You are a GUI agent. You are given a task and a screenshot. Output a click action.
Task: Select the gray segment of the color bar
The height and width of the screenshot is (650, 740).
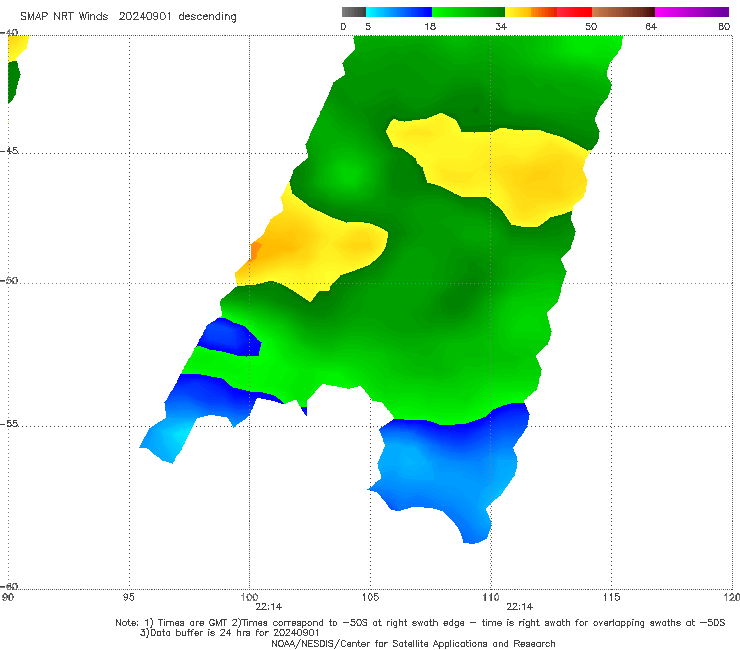click(354, 12)
